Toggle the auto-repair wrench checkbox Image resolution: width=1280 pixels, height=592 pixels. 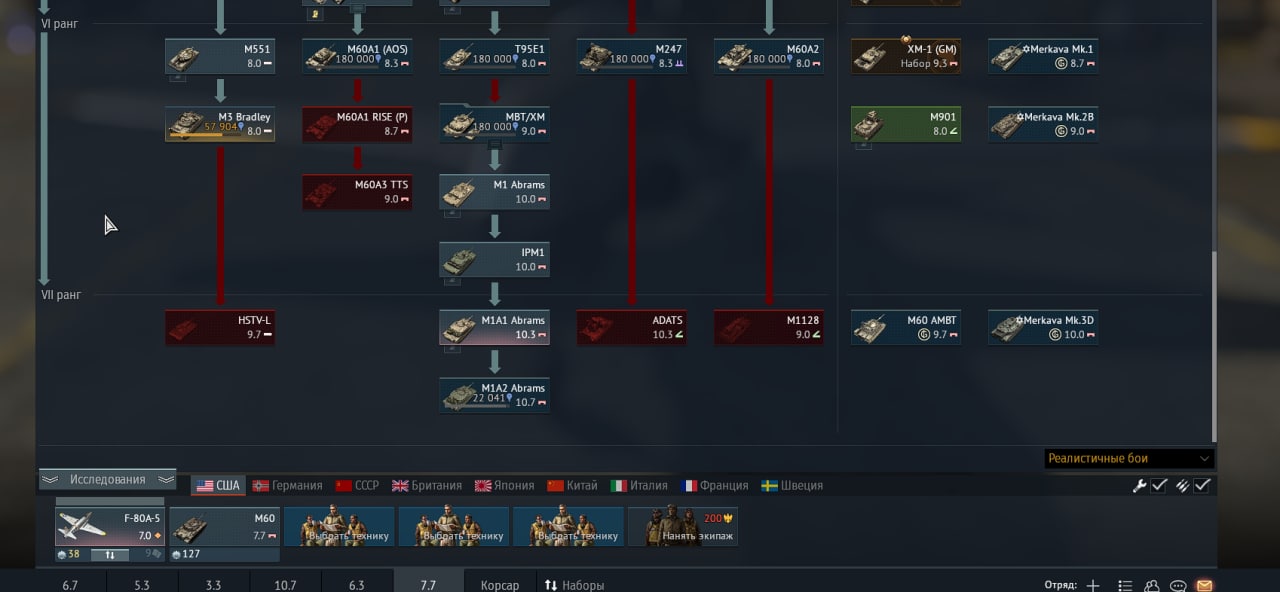pos(1159,485)
